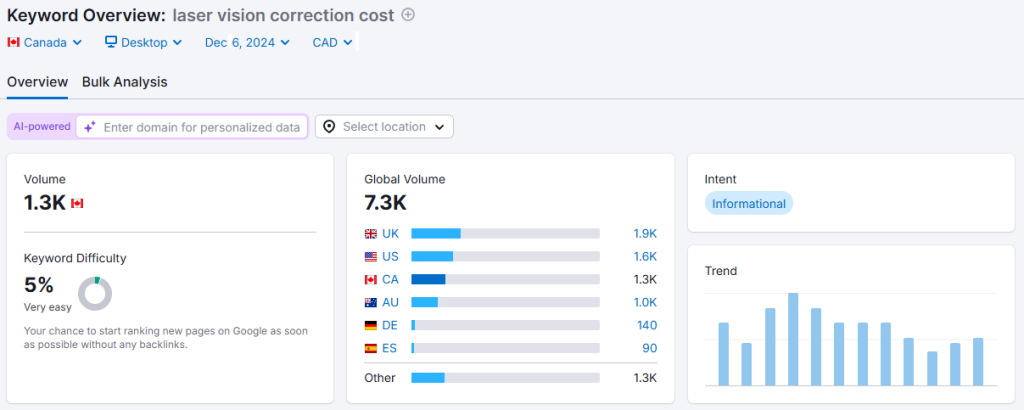Viewport: 1024px width, 410px height.
Task: Click the tallest bar in Trend chart
Action: tap(793, 339)
